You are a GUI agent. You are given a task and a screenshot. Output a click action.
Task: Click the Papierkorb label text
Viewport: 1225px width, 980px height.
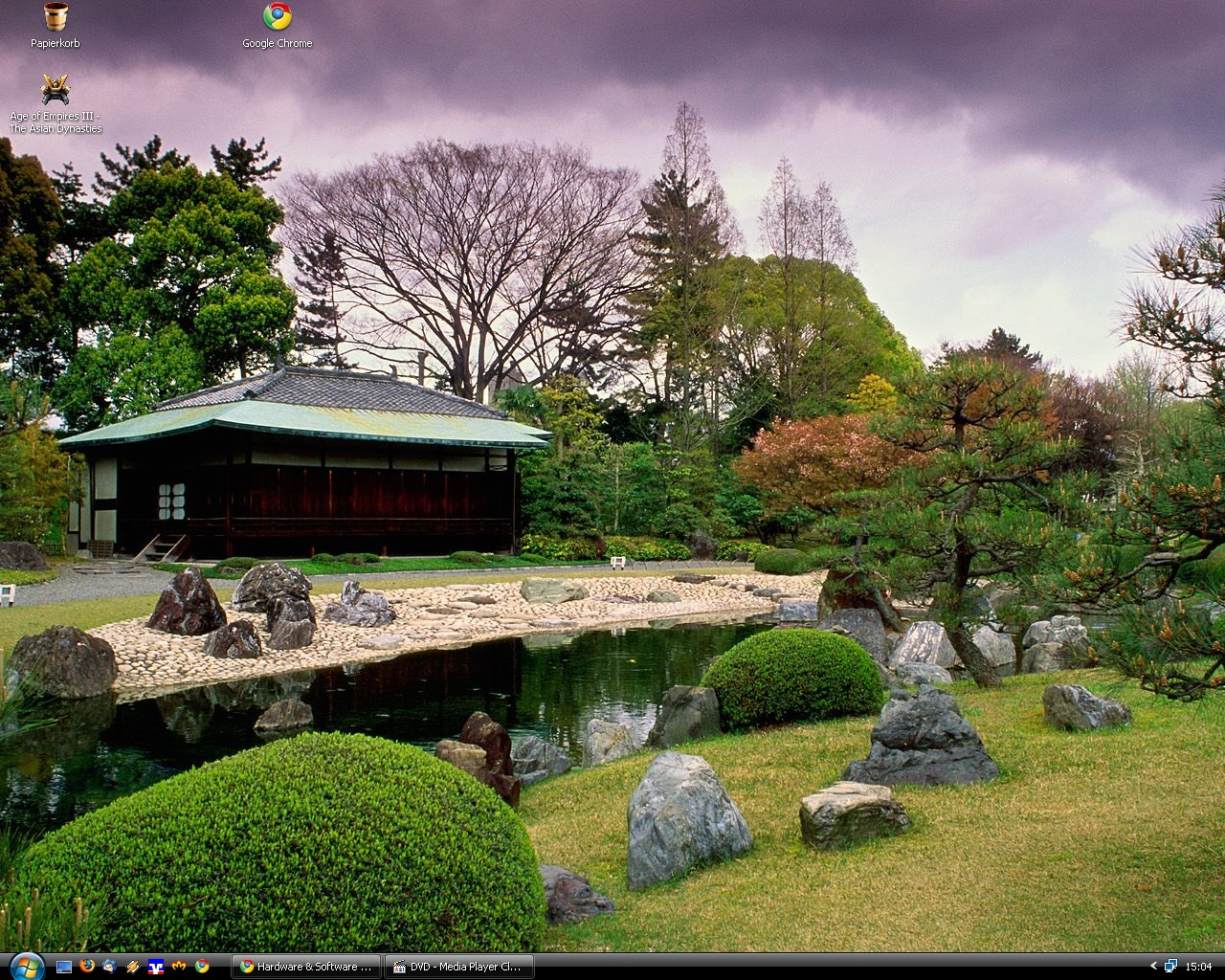pyautogui.click(x=55, y=43)
